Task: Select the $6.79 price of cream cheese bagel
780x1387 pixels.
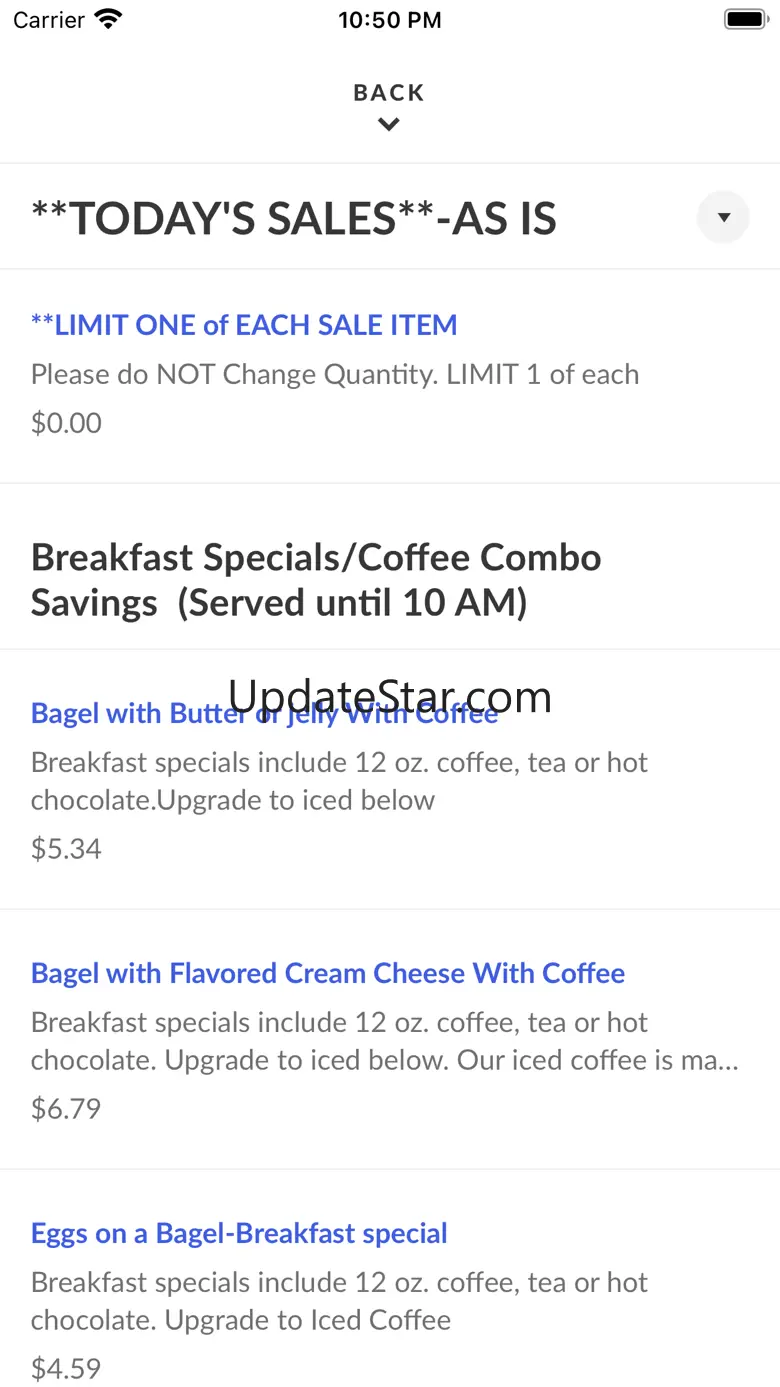Action: click(x=66, y=1109)
